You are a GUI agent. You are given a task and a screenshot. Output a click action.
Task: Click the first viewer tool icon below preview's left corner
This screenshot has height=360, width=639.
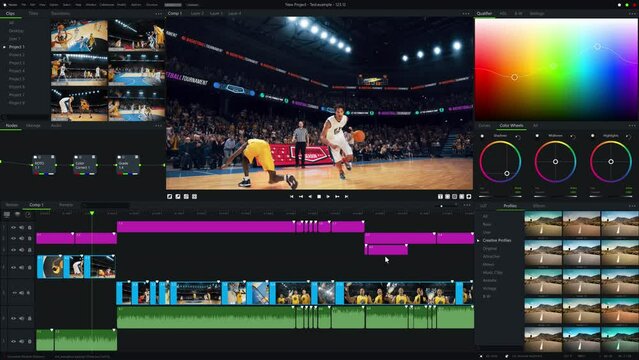pyautogui.click(x=170, y=197)
